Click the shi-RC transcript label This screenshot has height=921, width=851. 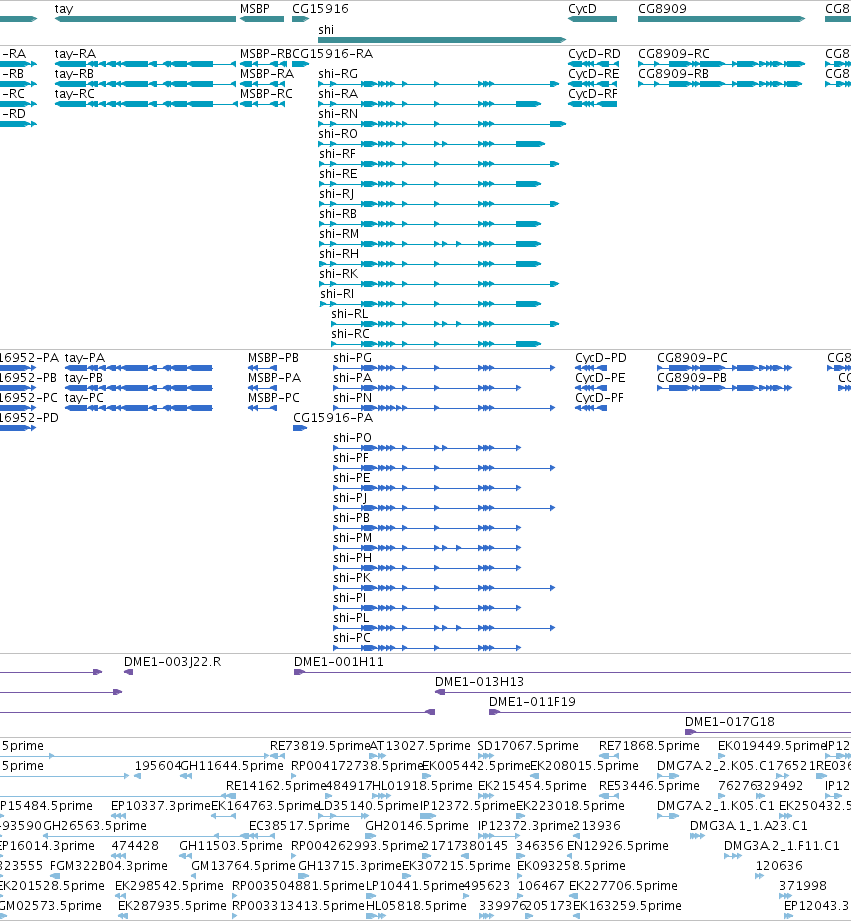point(350,334)
